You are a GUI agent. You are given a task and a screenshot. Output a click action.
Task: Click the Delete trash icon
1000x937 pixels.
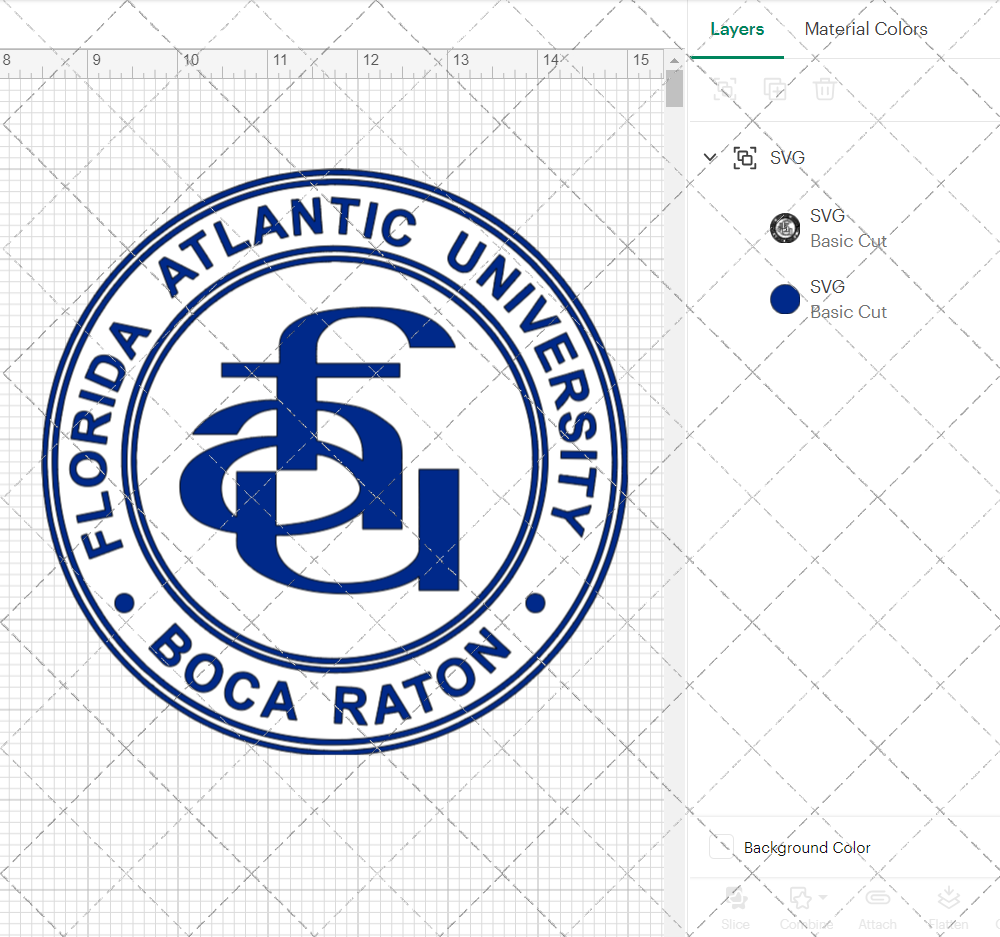(x=824, y=89)
